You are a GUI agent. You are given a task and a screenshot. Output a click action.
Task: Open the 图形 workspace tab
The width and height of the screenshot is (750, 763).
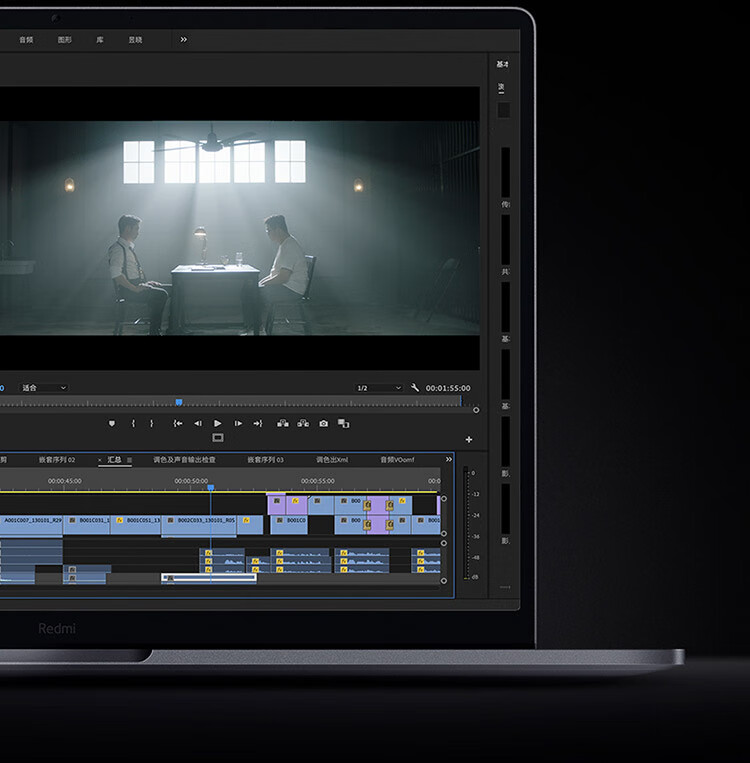pyautogui.click(x=65, y=40)
